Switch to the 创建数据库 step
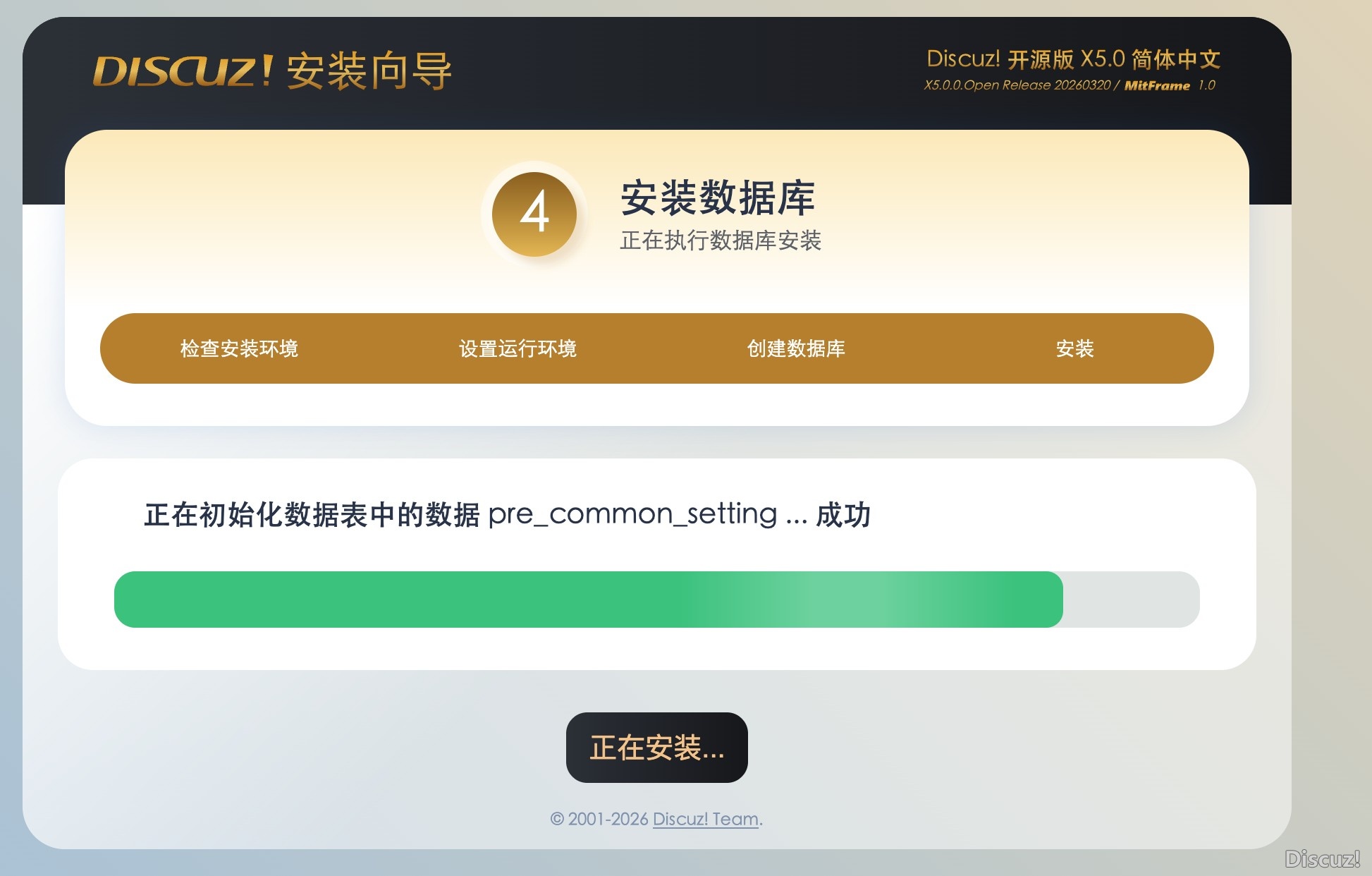Viewport: 1372px width, 876px height. pyautogui.click(x=797, y=348)
